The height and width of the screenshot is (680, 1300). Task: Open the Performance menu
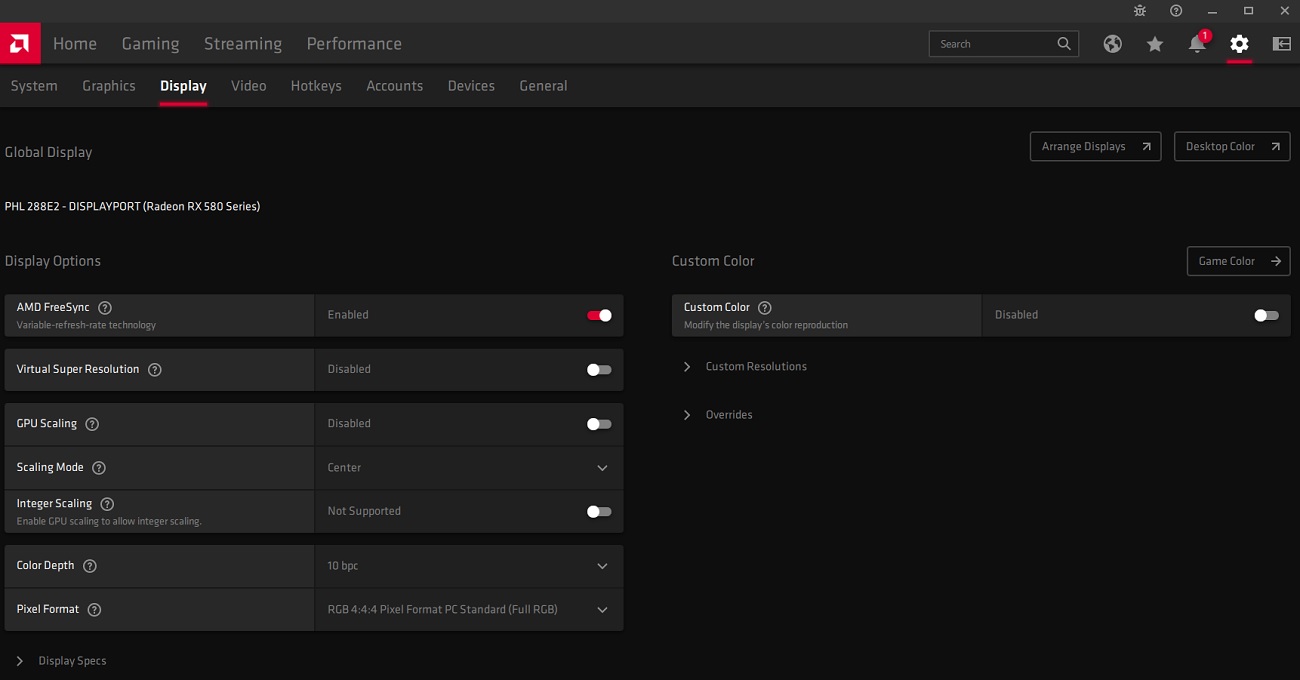coord(354,44)
